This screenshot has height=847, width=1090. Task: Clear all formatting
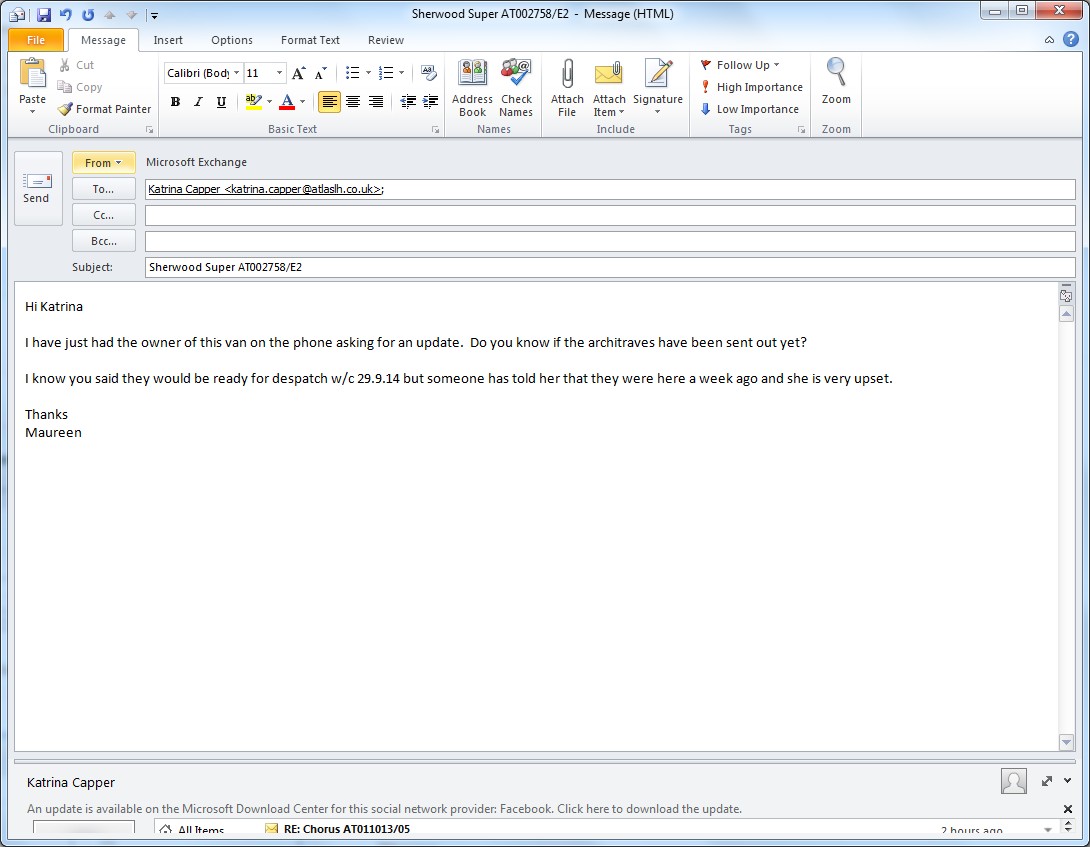click(429, 73)
